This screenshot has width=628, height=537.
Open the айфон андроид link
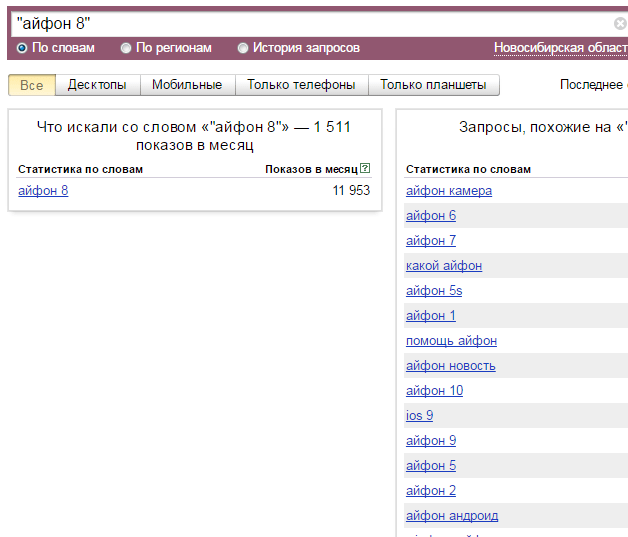click(x=452, y=515)
